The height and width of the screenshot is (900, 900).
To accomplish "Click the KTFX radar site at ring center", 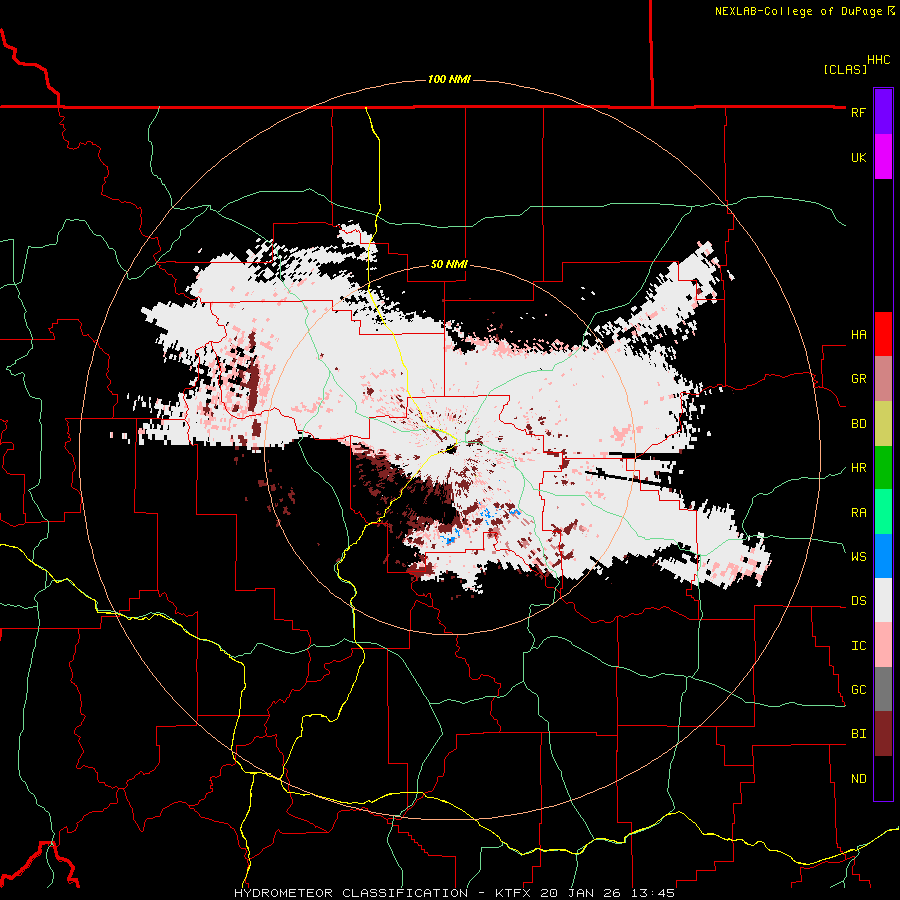I will point(450,449).
